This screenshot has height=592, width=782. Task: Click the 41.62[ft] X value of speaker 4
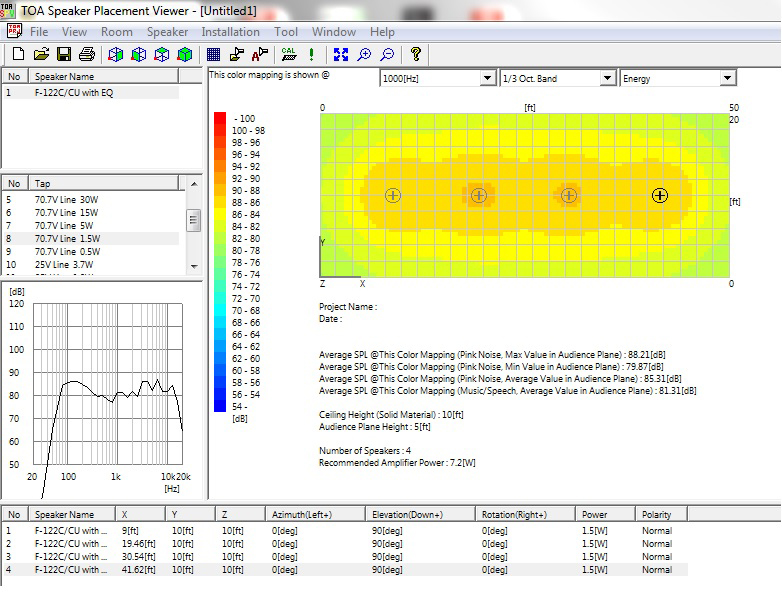(x=139, y=570)
